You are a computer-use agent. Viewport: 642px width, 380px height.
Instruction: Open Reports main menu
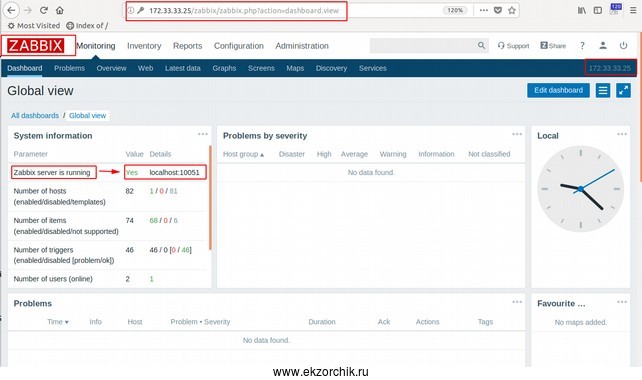tap(188, 46)
